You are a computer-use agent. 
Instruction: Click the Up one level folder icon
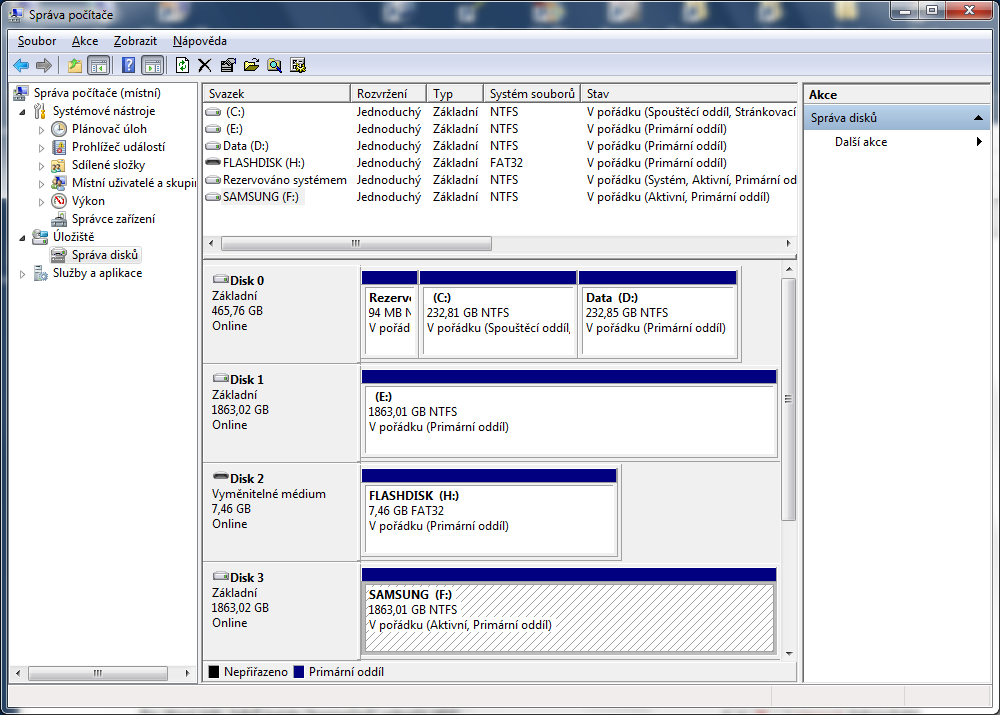point(74,65)
